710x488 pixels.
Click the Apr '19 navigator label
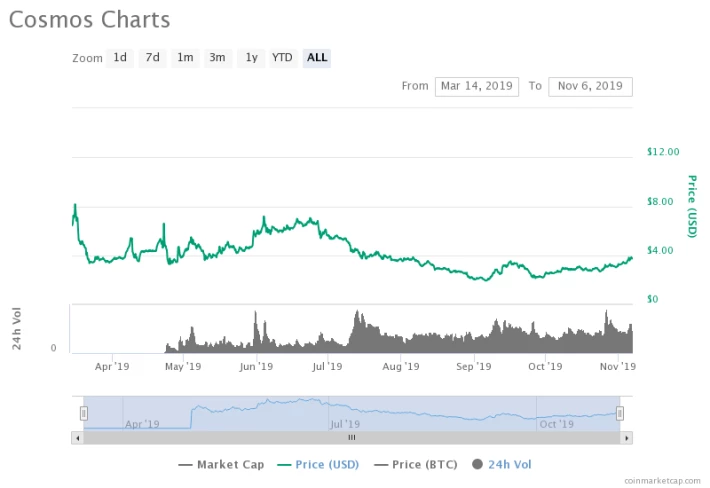pos(142,425)
